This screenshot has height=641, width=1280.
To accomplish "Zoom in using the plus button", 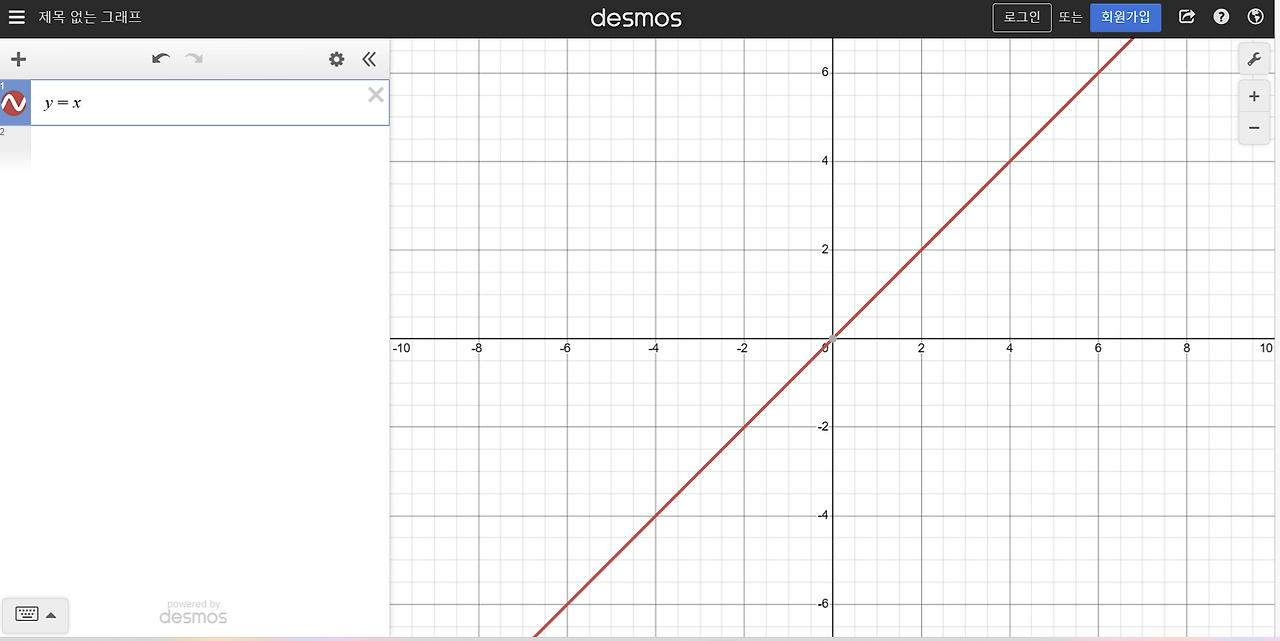I will pyautogui.click(x=1253, y=96).
